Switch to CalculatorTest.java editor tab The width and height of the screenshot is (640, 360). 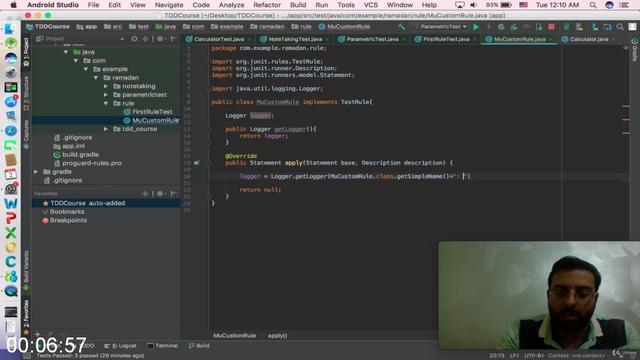click(218, 39)
